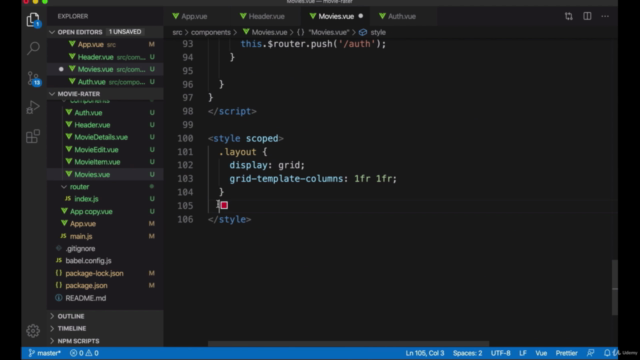The height and width of the screenshot is (360, 640).
Task: Click the feedback icon in status bar
Action: (x=591, y=353)
